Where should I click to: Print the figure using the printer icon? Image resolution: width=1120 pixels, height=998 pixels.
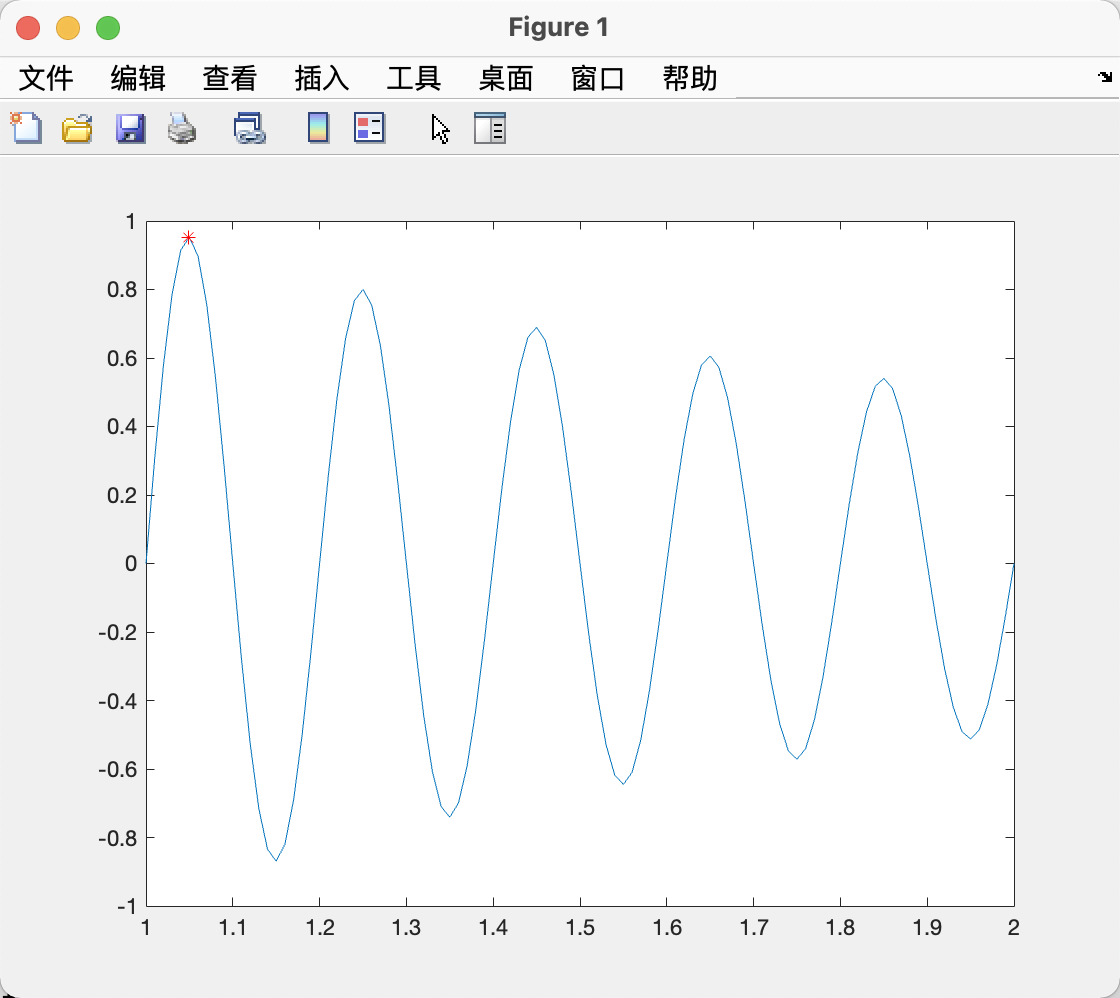(182, 129)
